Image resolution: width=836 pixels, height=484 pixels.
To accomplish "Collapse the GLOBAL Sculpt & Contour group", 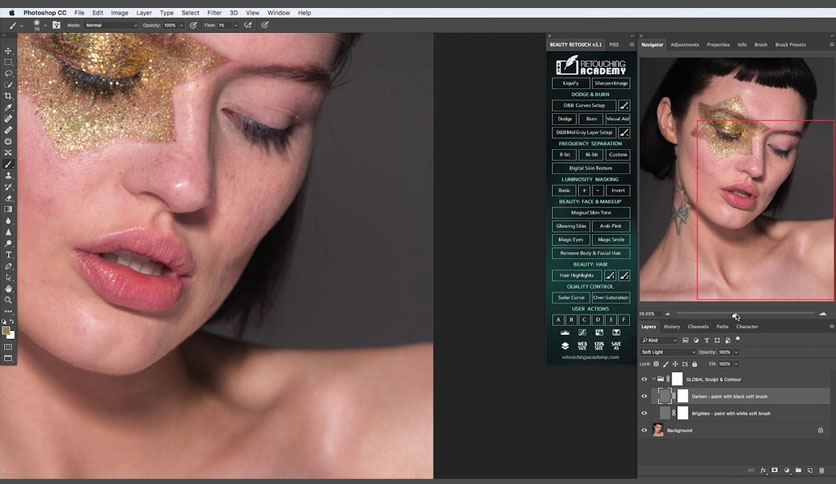I will click(654, 379).
